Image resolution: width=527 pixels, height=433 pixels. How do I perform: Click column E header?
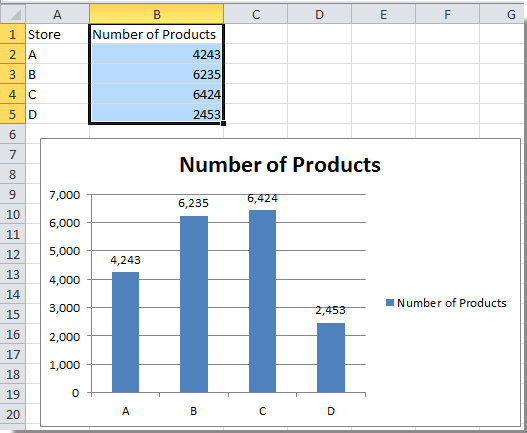(383, 14)
